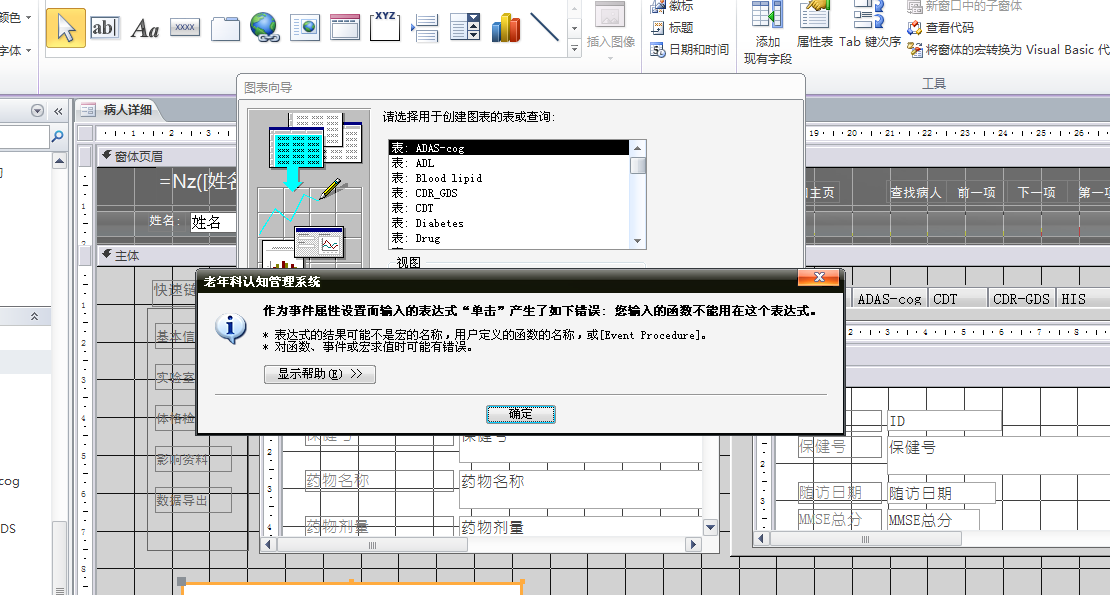Open the 属性表 property sheet
Image resolution: width=1110 pixels, height=595 pixels.
815,25
